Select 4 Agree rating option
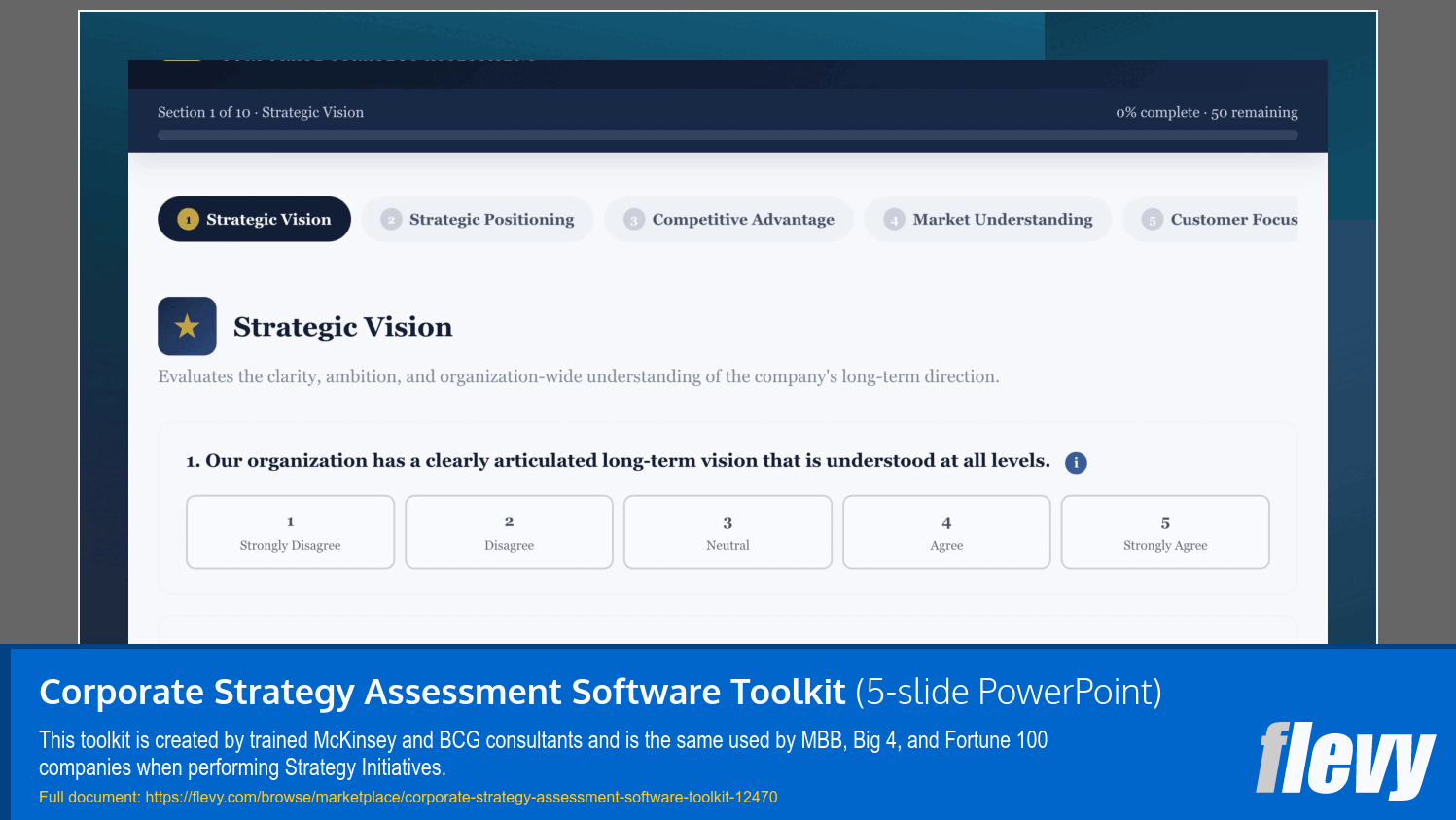 946,532
